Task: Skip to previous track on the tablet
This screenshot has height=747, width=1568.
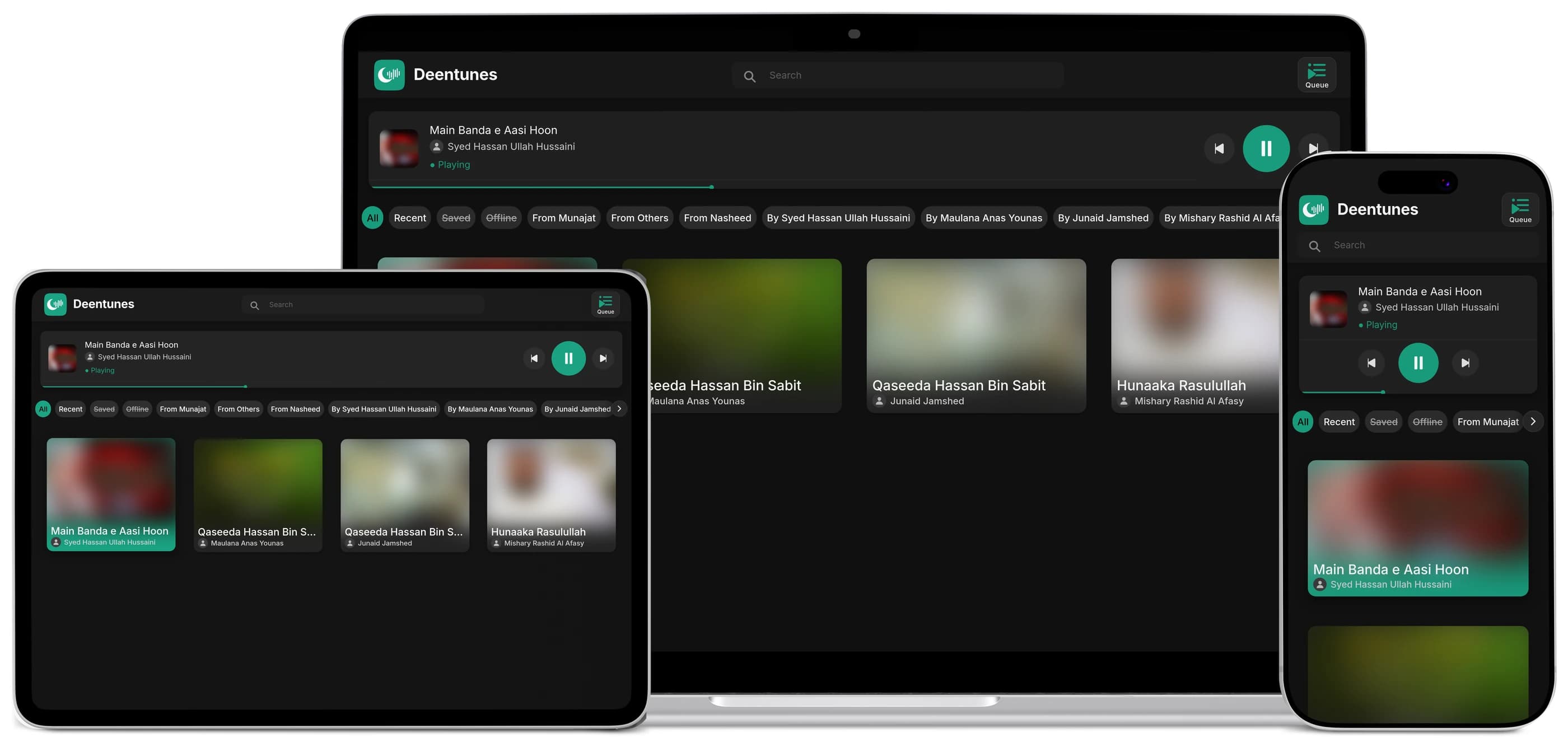Action: pyautogui.click(x=534, y=358)
